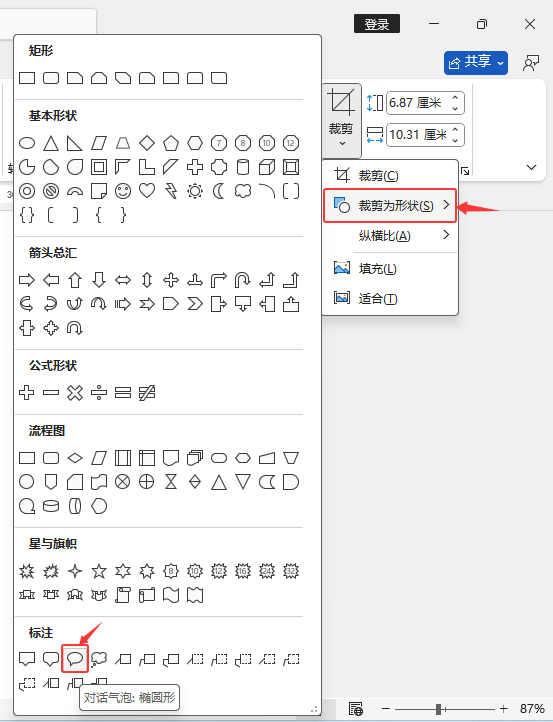Increase the height value with up spinner

455,97
